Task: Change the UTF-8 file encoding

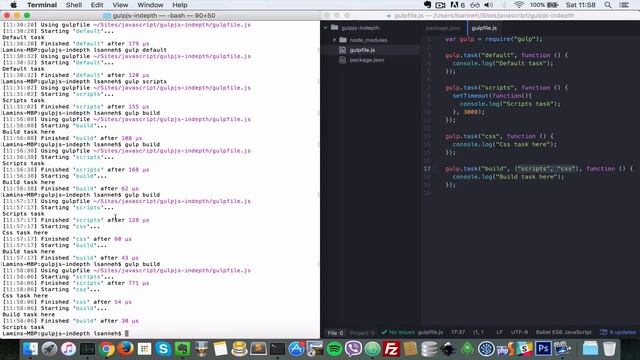Action: [x=519, y=332]
